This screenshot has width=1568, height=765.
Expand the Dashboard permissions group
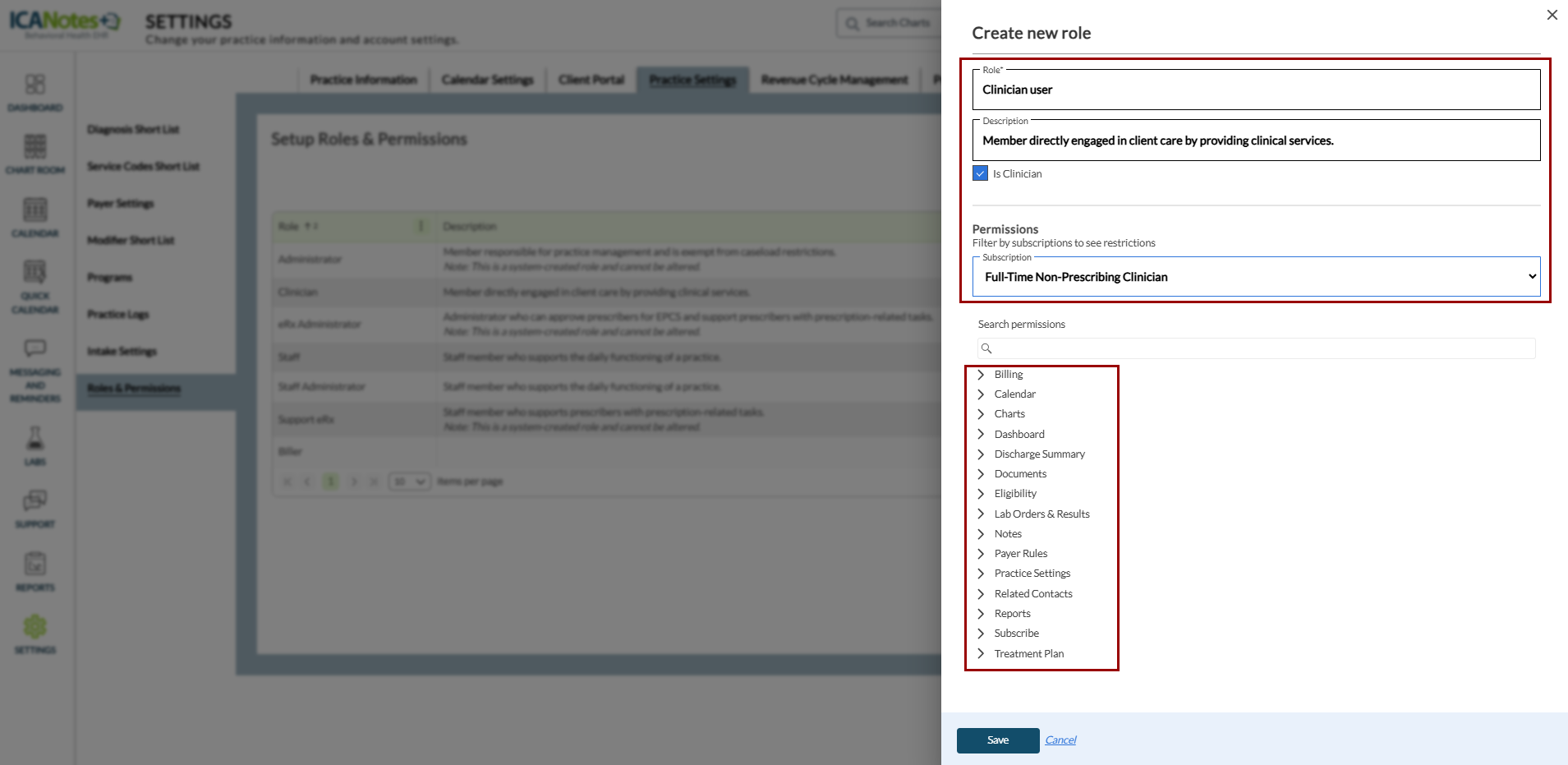pos(981,435)
